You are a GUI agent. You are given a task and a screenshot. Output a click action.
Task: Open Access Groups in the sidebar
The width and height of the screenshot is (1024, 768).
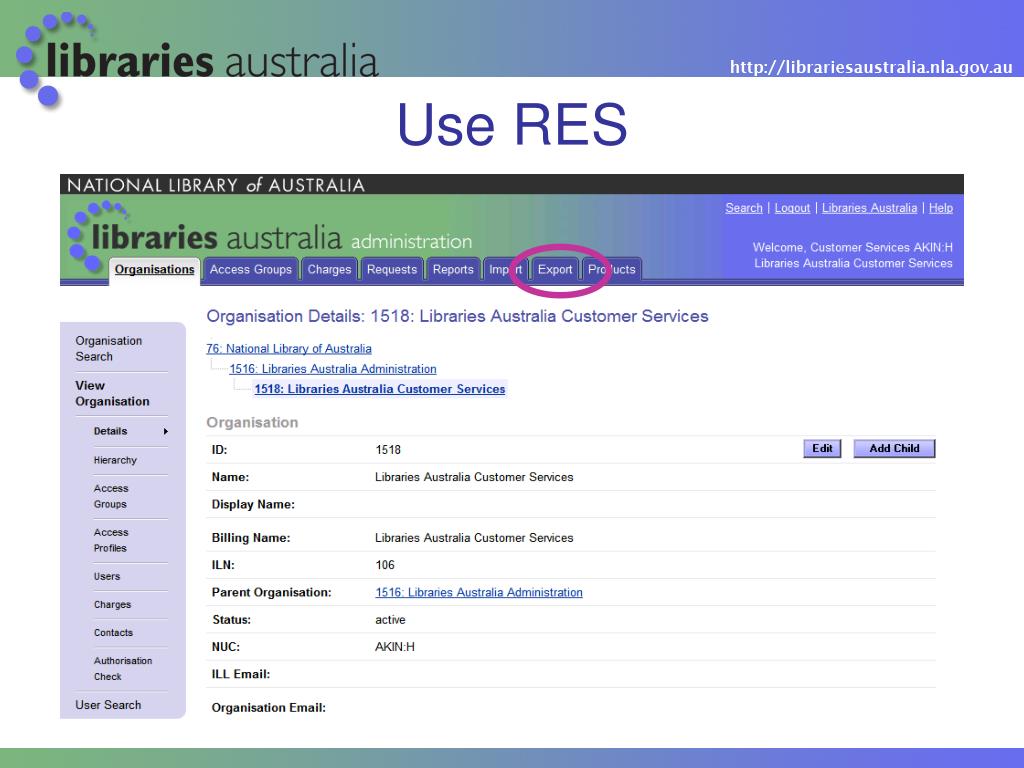pyautogui.click(x=111, y=496)
